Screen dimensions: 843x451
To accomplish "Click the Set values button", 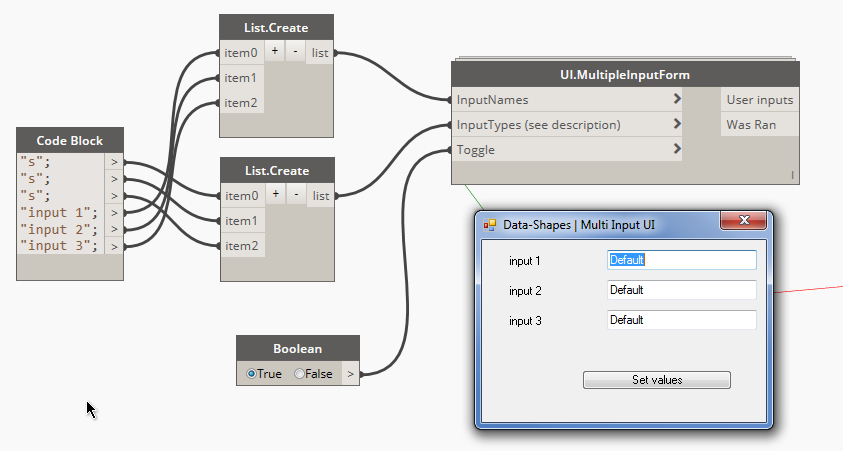I will coord(656,380).
